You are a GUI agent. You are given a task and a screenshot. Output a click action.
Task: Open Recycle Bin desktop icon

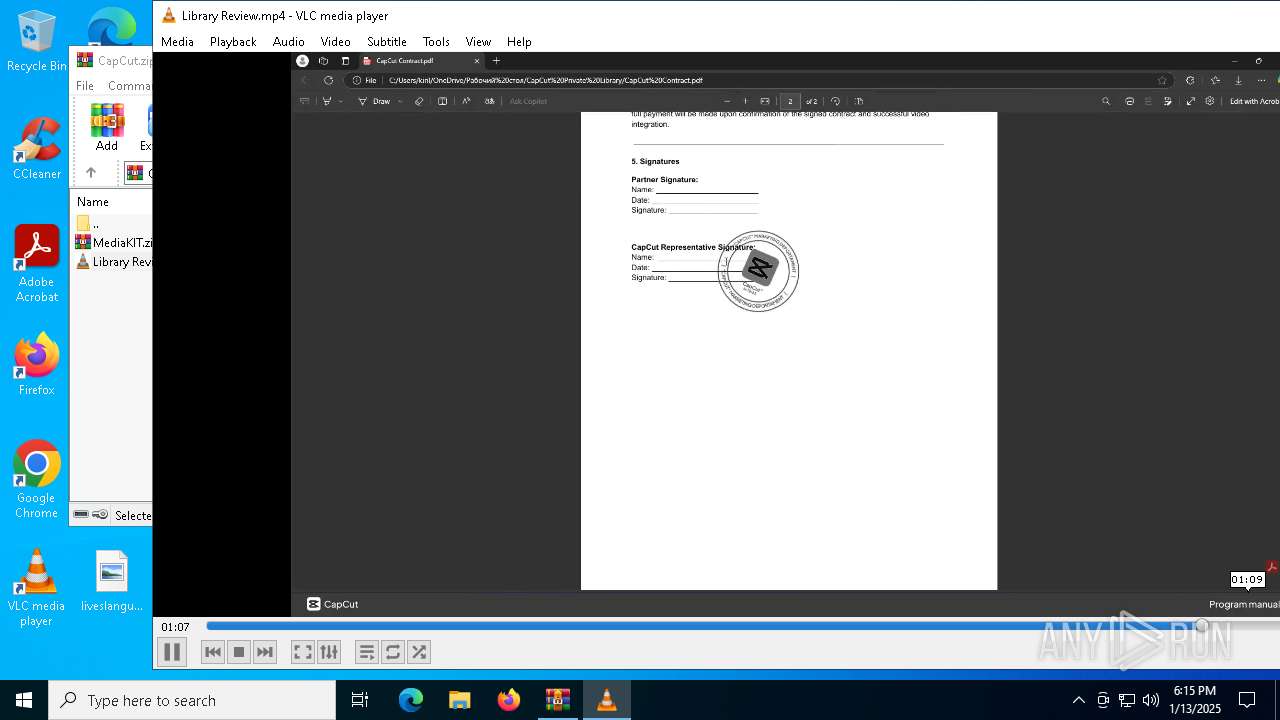(x=36, y=41)
